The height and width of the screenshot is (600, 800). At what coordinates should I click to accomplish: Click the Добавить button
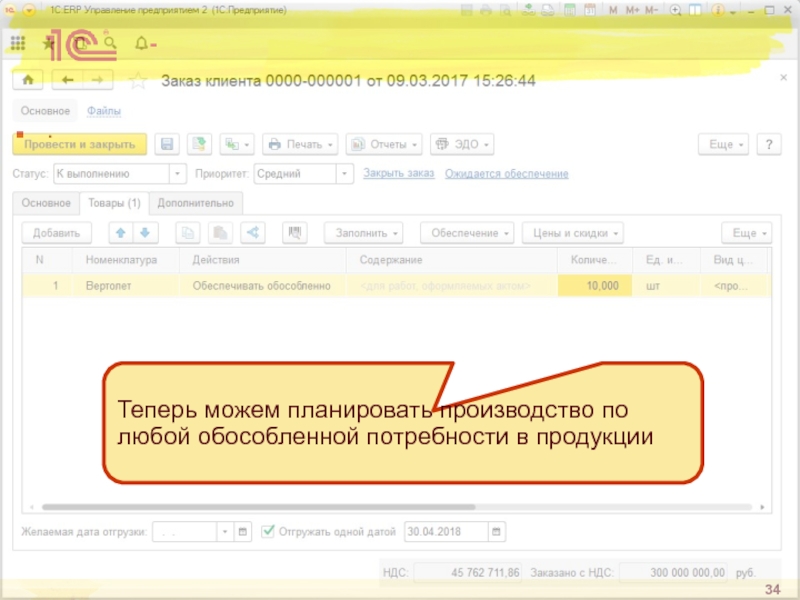tap(56, 233)
